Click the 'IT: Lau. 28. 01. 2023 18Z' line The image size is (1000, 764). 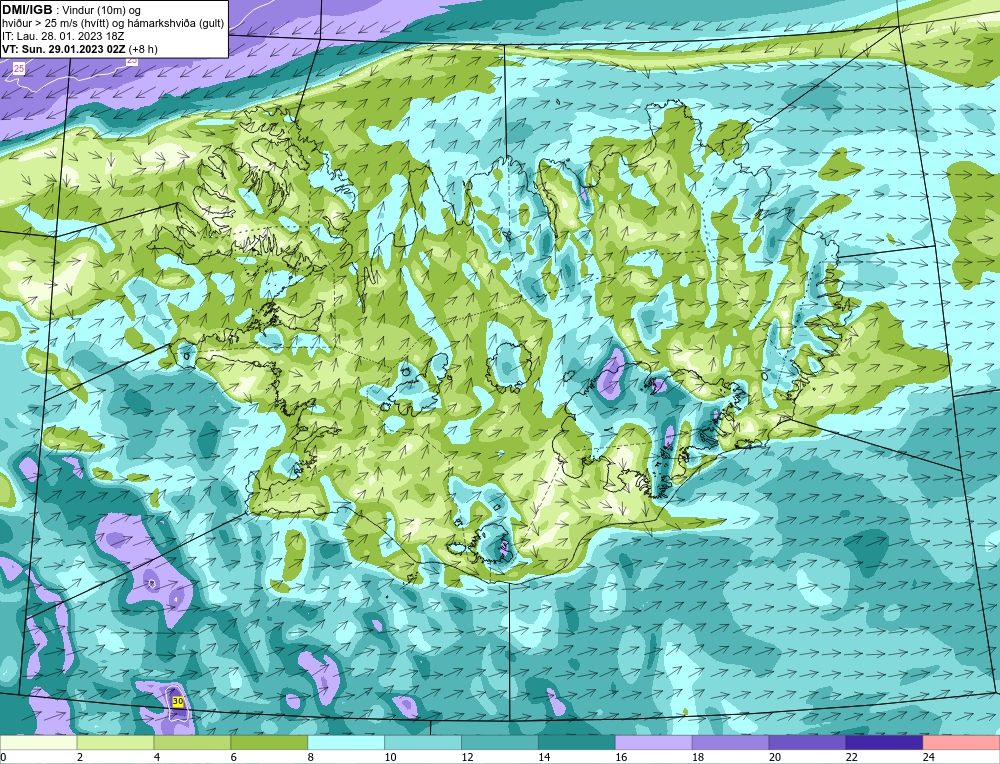coord(63,36)
